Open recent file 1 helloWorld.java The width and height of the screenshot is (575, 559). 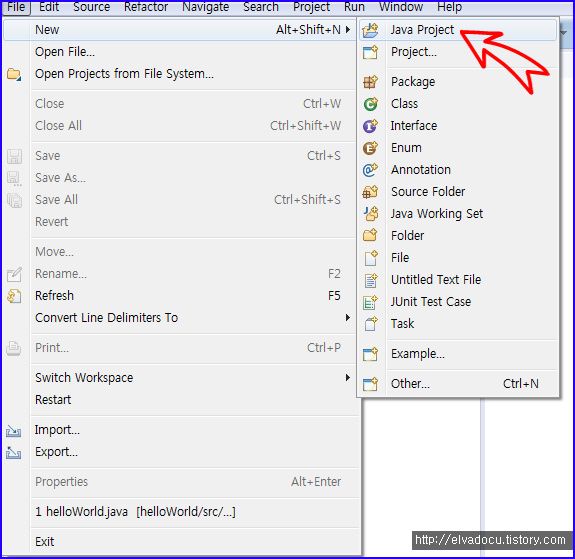[180, 512]
